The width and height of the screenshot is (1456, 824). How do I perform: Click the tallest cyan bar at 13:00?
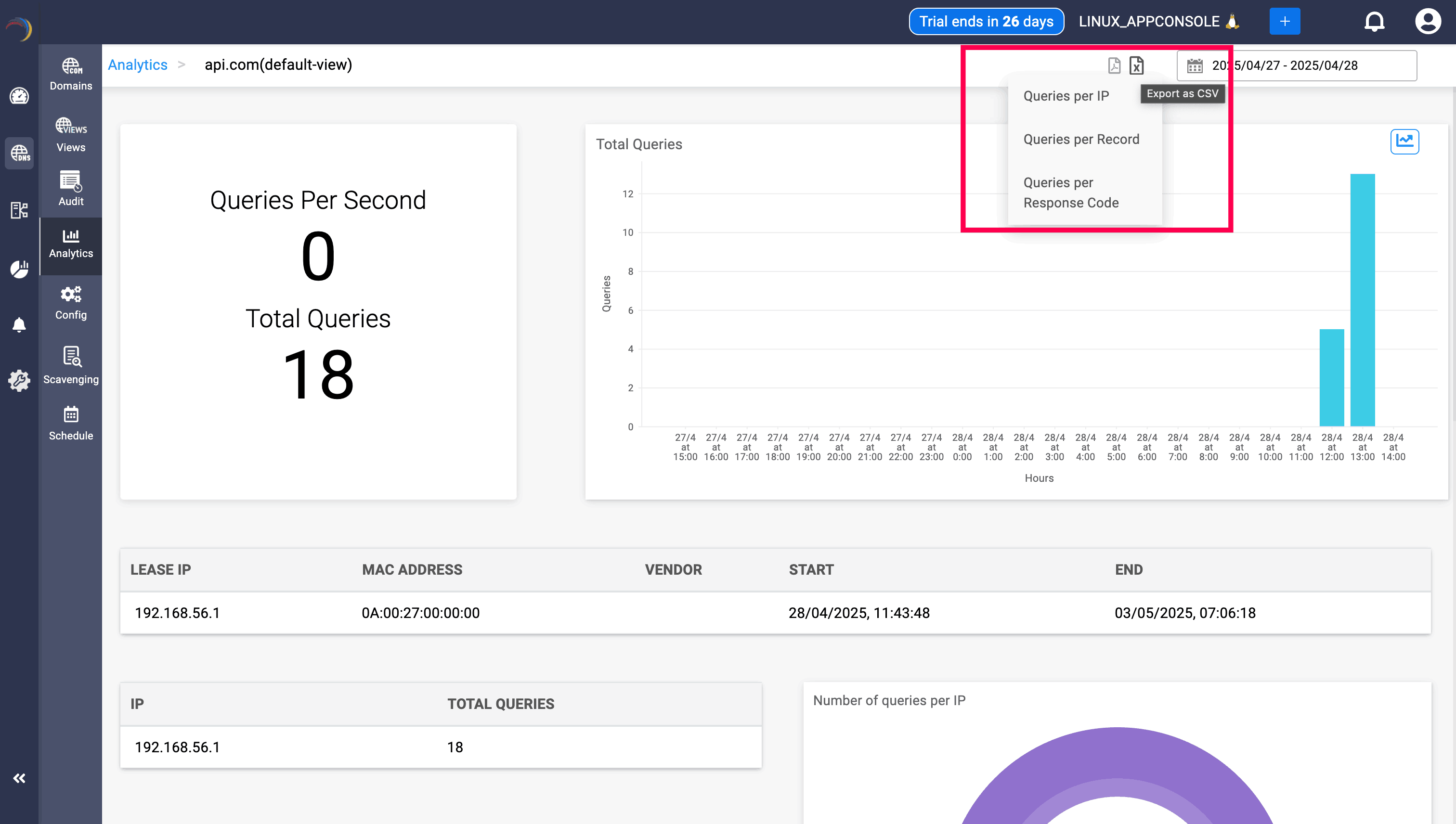pos(1362,300)
